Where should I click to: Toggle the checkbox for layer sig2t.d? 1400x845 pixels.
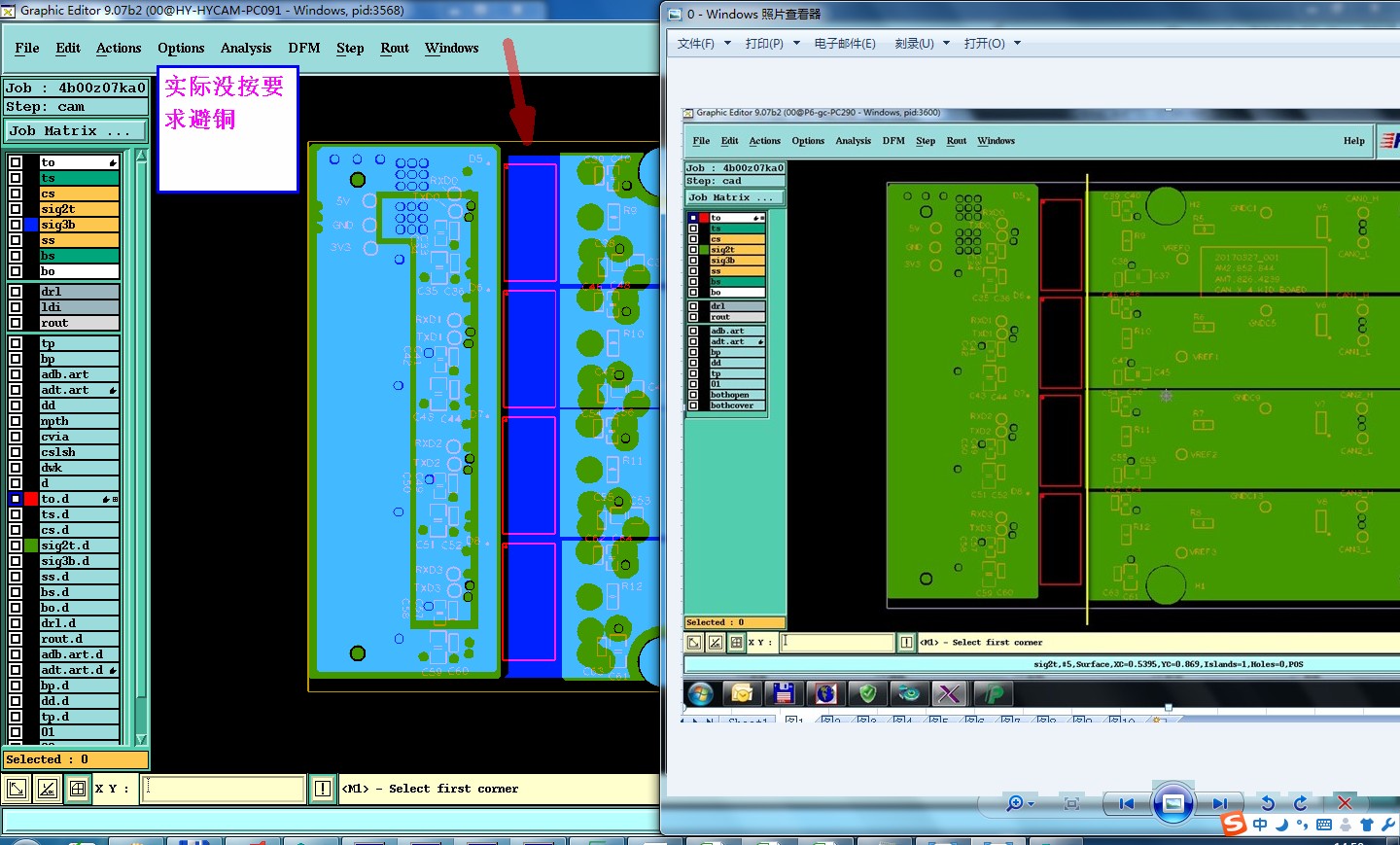tap(16, 546)
